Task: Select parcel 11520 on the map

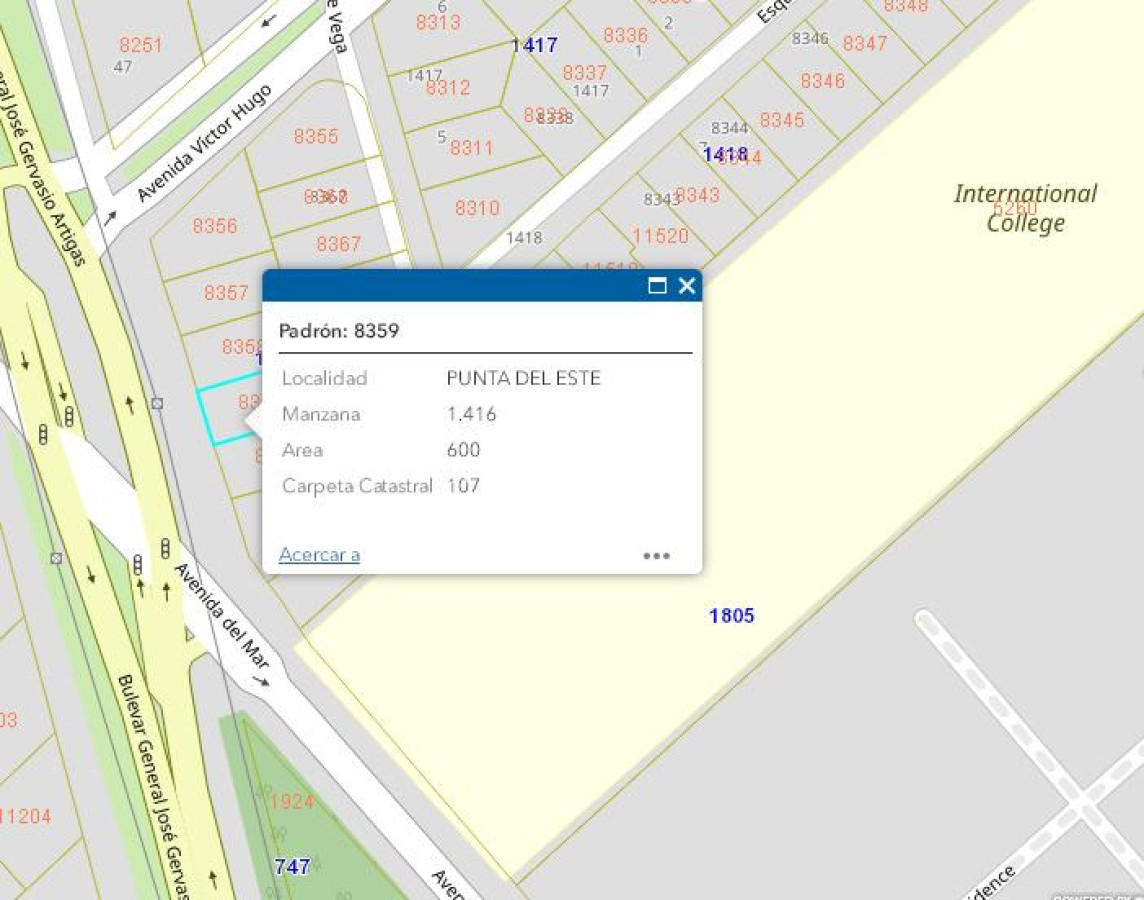Action: tap(660, 236)
